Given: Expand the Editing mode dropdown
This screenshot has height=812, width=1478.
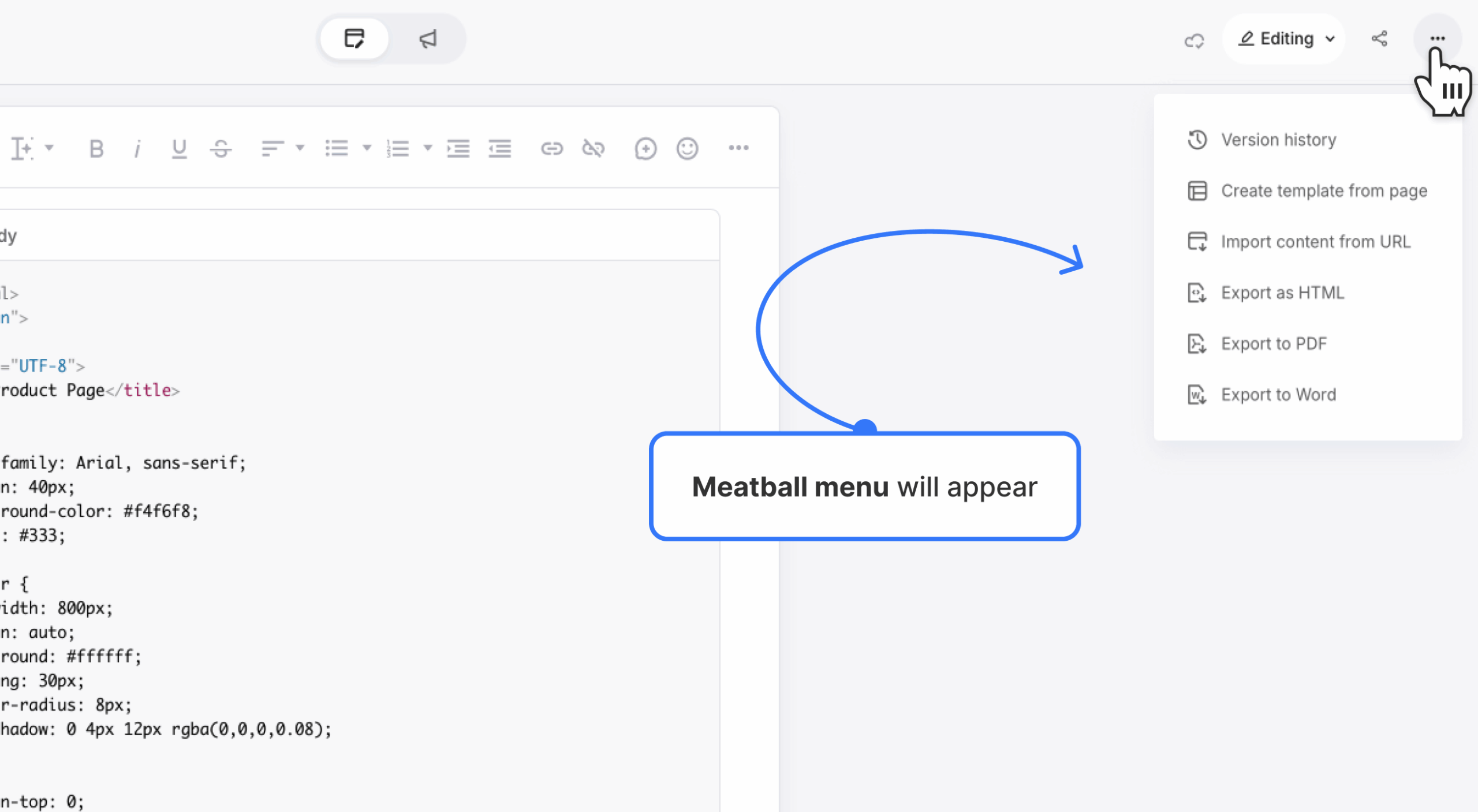Looking at the screenshot, I should tap(1331, 39).
